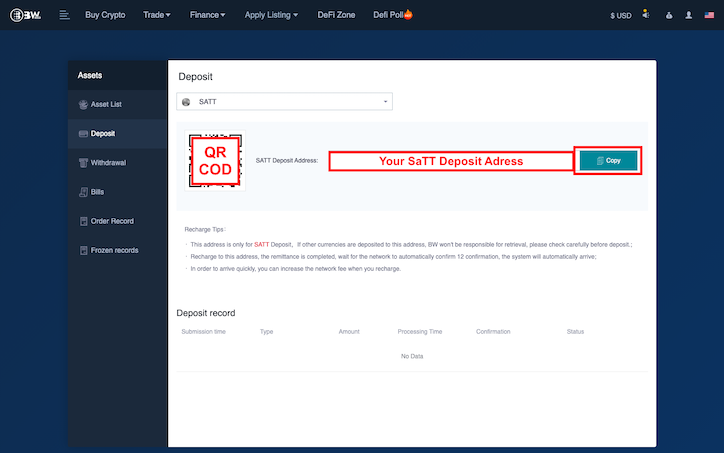
Task: Copy the SATT deposit address
Action: (x=608, y=161)
